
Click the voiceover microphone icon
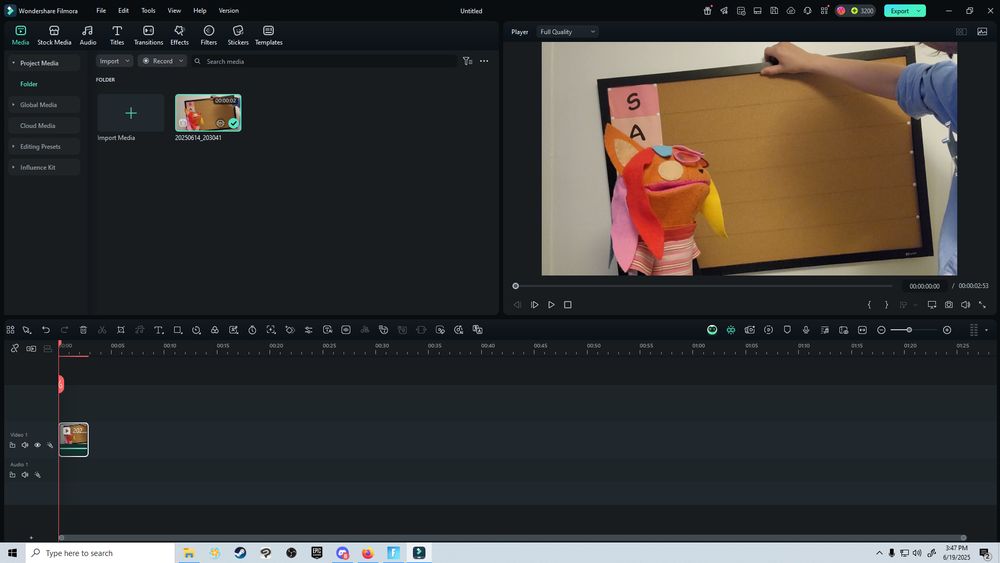(x=806, y=330)
